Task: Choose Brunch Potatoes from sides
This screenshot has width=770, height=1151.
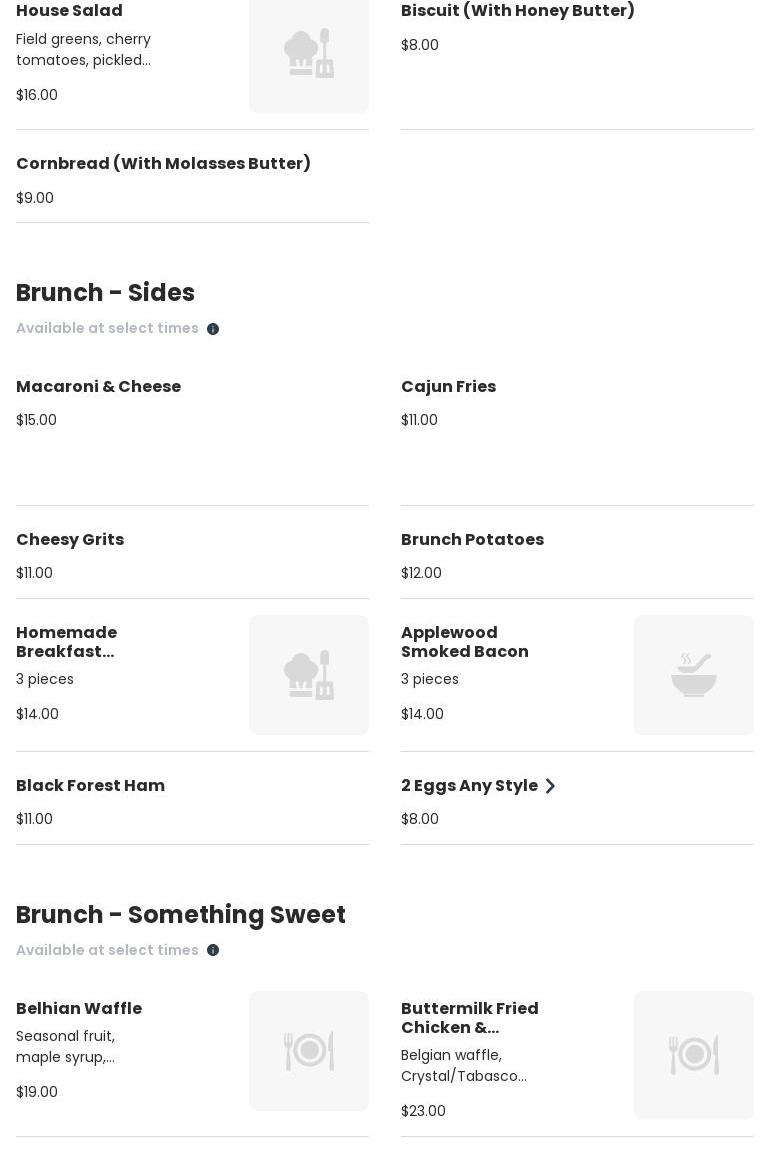Action: point(472,540)
